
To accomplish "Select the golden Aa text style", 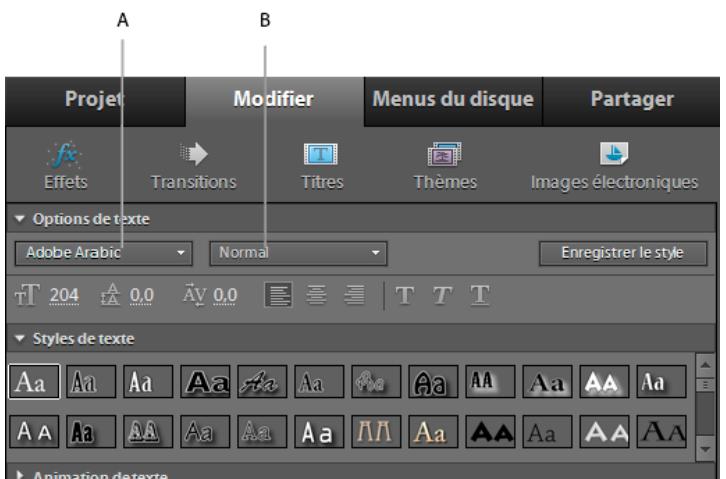I will 433,432.
